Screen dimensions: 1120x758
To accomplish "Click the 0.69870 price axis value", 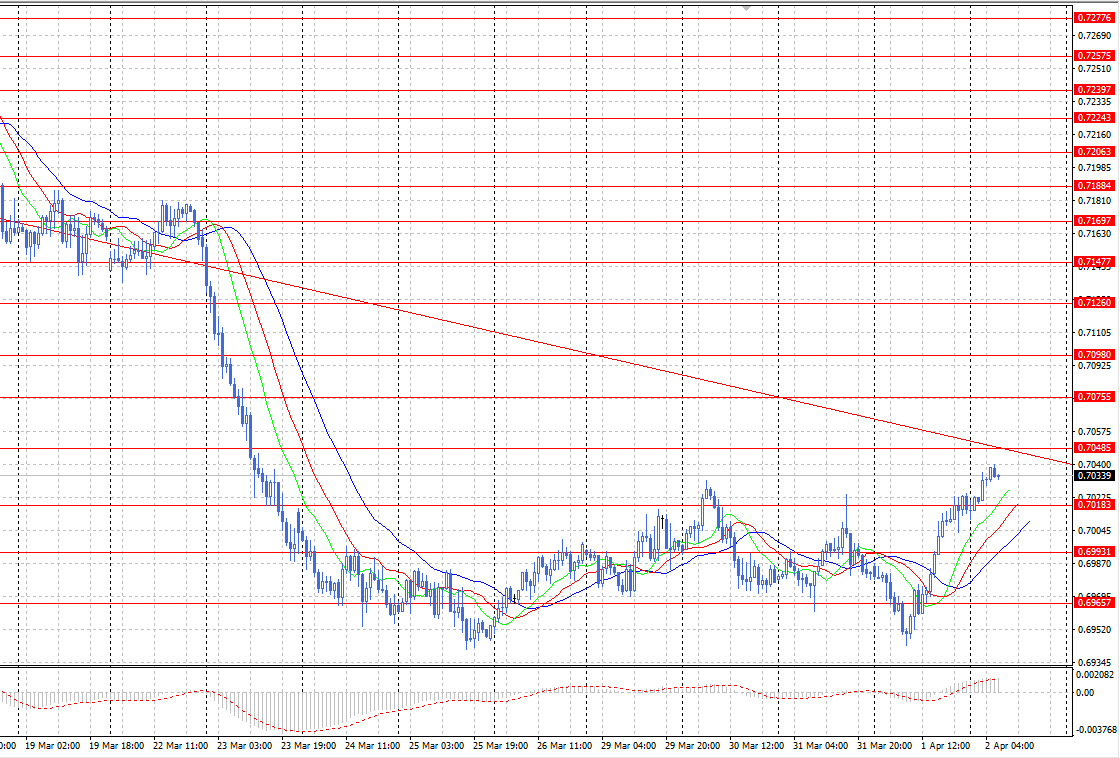I will tap(1094, 564).
